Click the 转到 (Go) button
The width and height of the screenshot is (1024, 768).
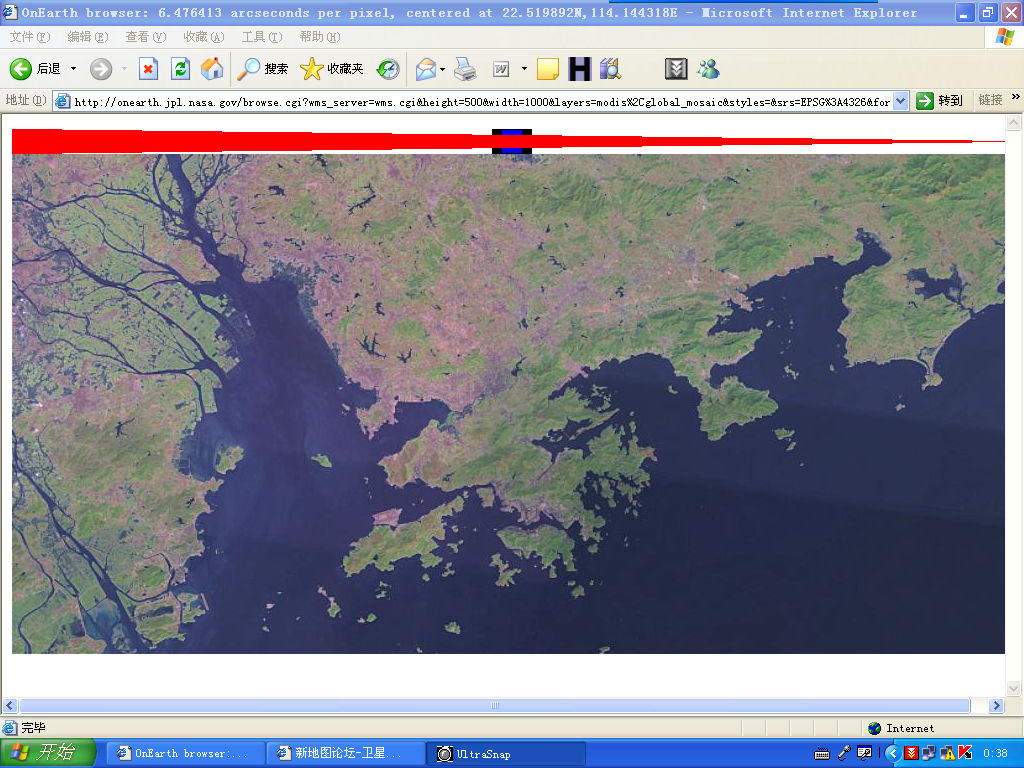(x=940, y=101)
